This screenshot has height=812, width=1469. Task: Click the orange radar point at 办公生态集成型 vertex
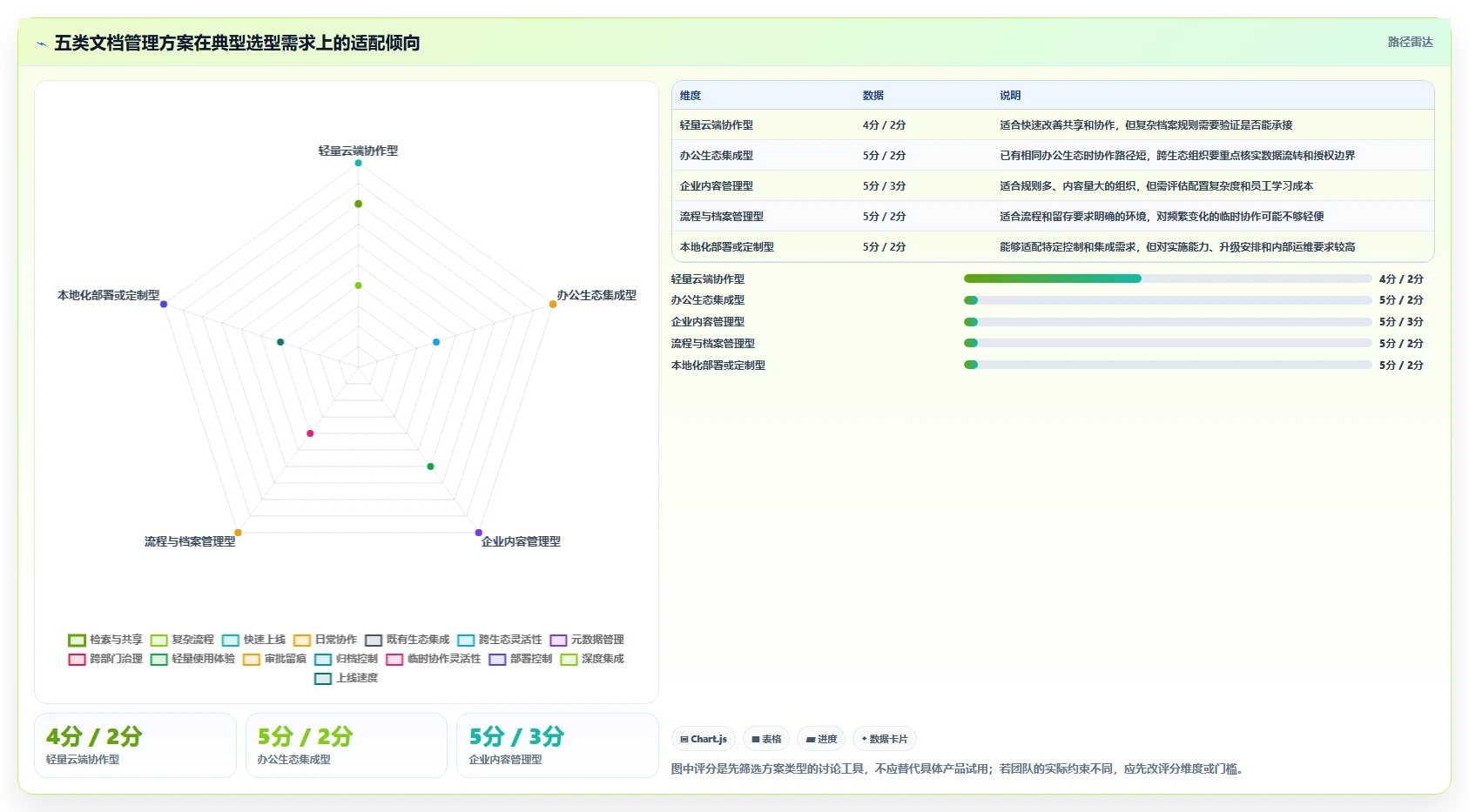553,304
